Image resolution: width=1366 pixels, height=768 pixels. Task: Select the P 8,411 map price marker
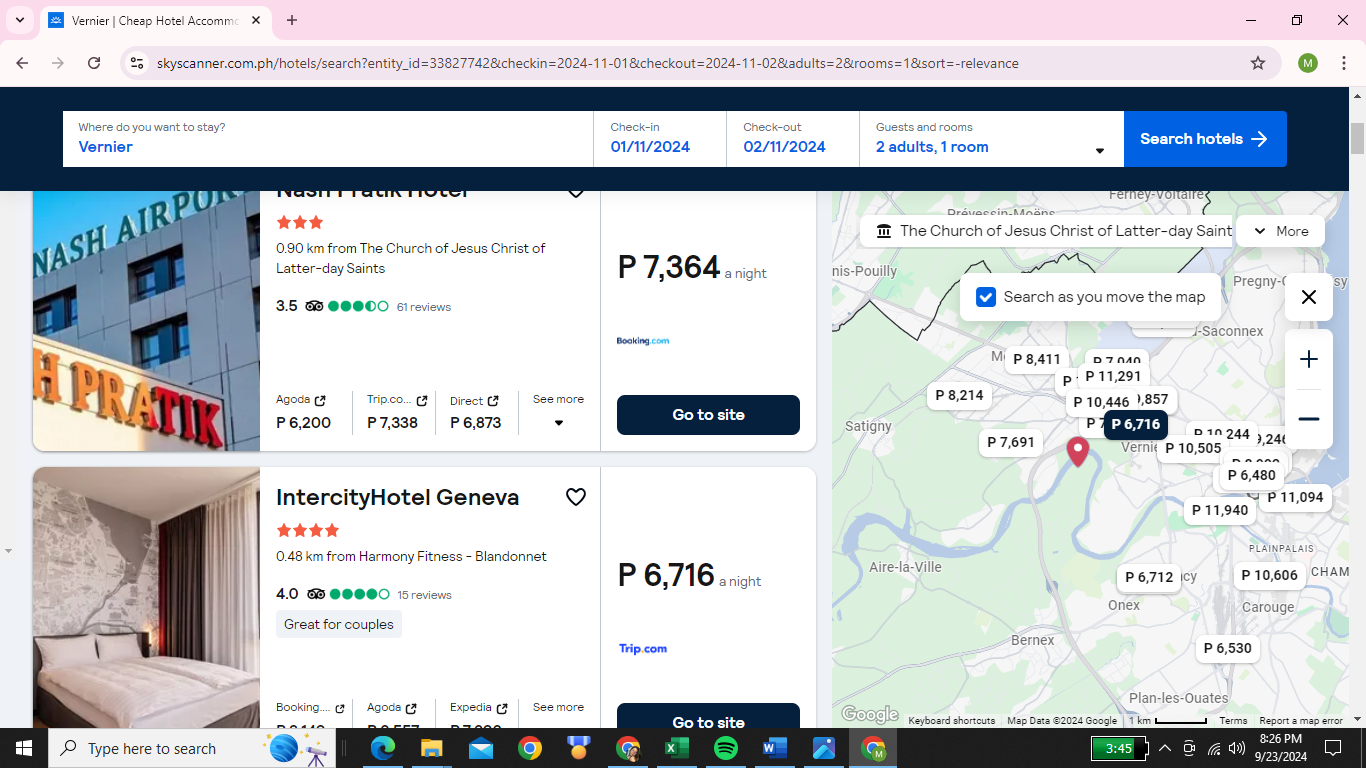1036,359
